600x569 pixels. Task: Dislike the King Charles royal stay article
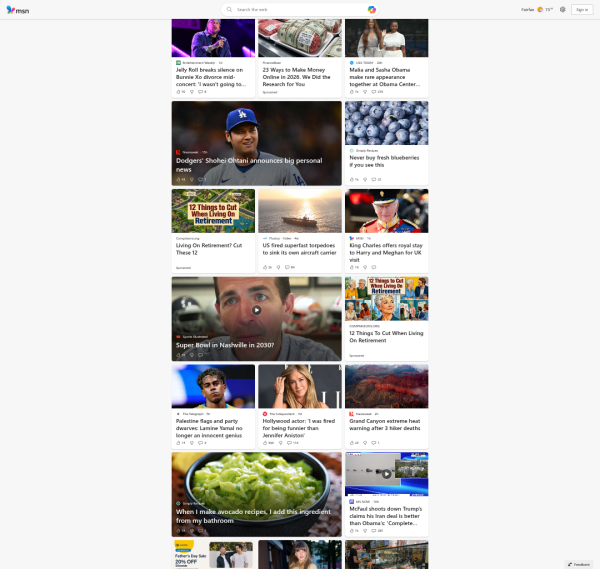[365, 267]
